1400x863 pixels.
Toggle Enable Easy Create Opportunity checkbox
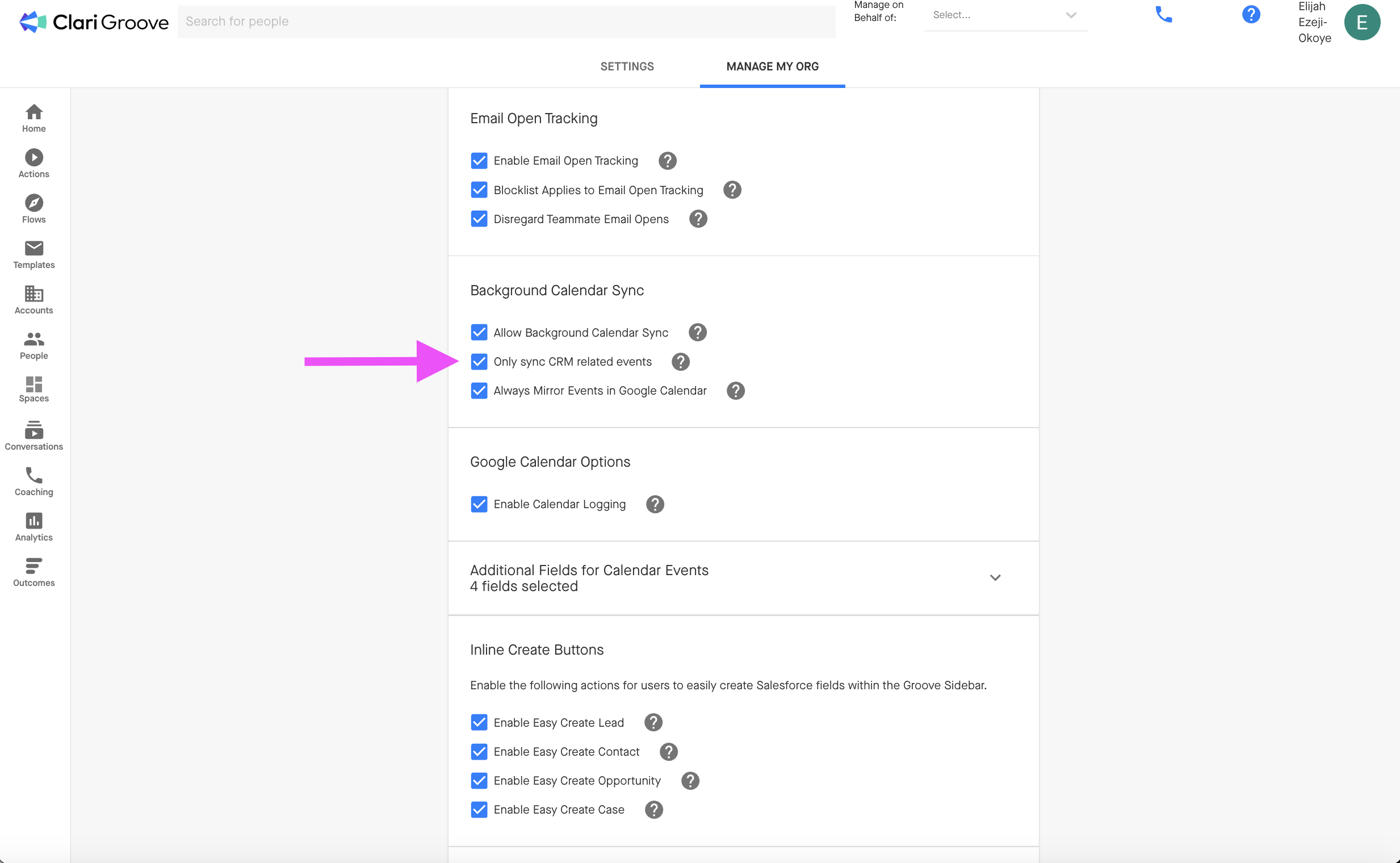click(x=479, y=781)
